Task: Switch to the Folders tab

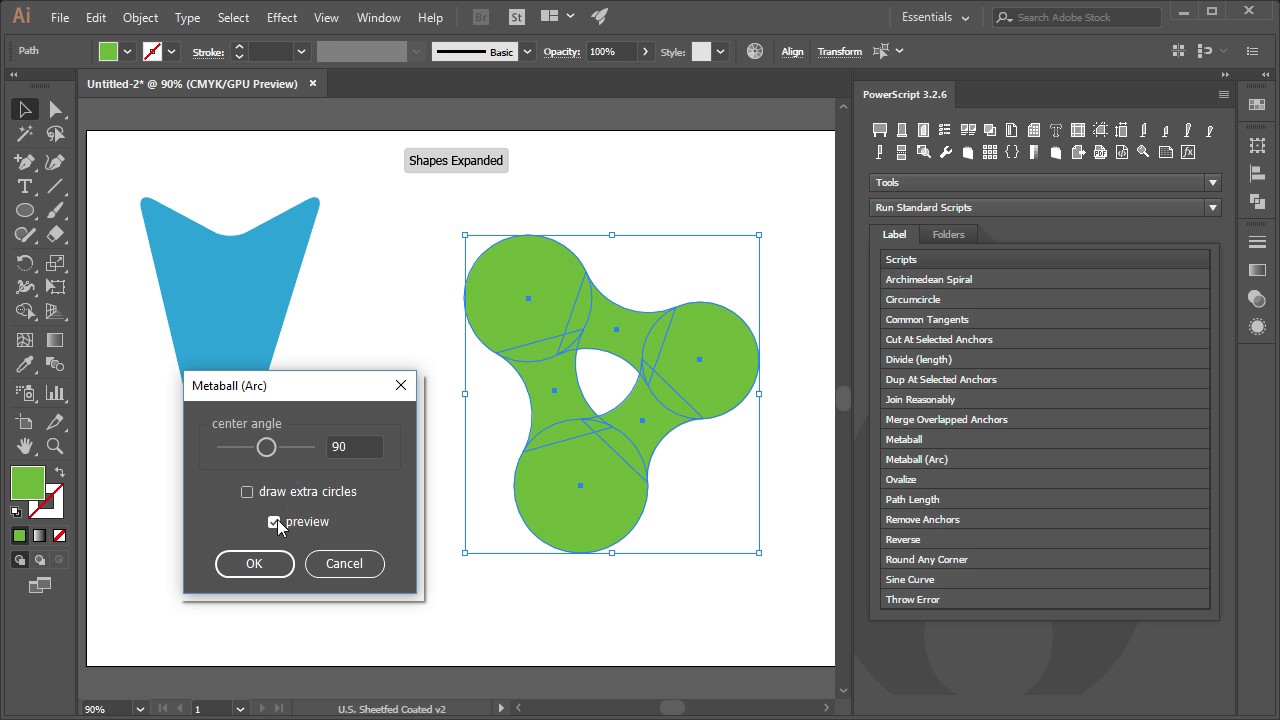Action: 948,234
